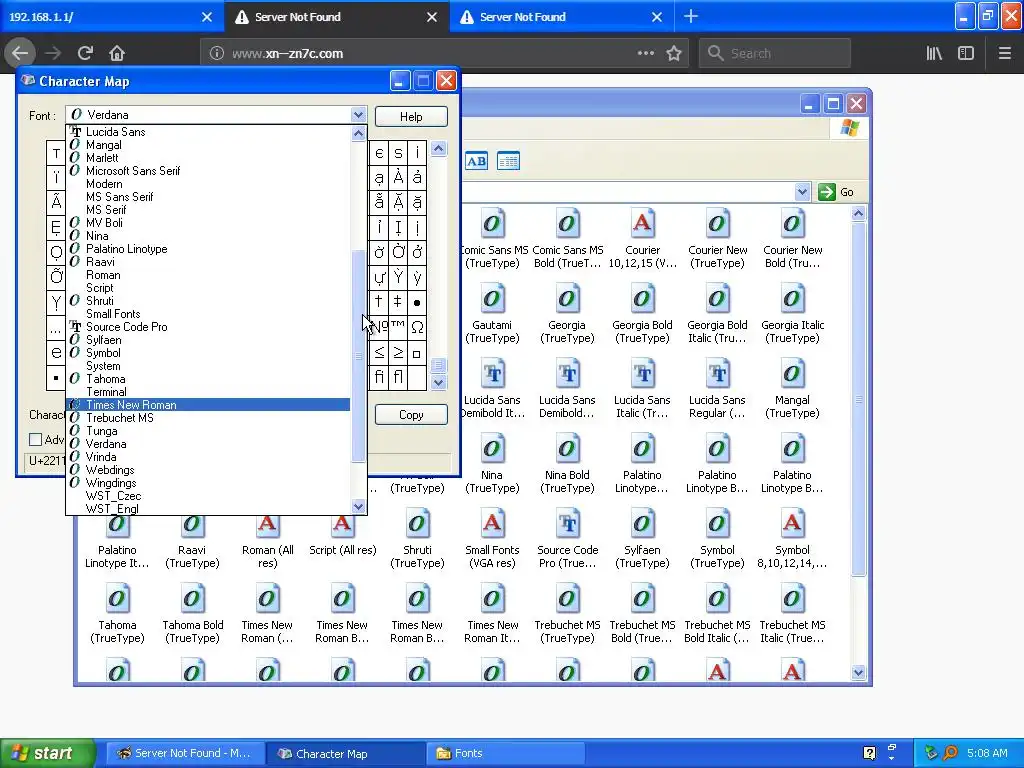Open a new browser tab
Image resolution: width=1024 pixels, height=768 pixels.
coord(690,16)
